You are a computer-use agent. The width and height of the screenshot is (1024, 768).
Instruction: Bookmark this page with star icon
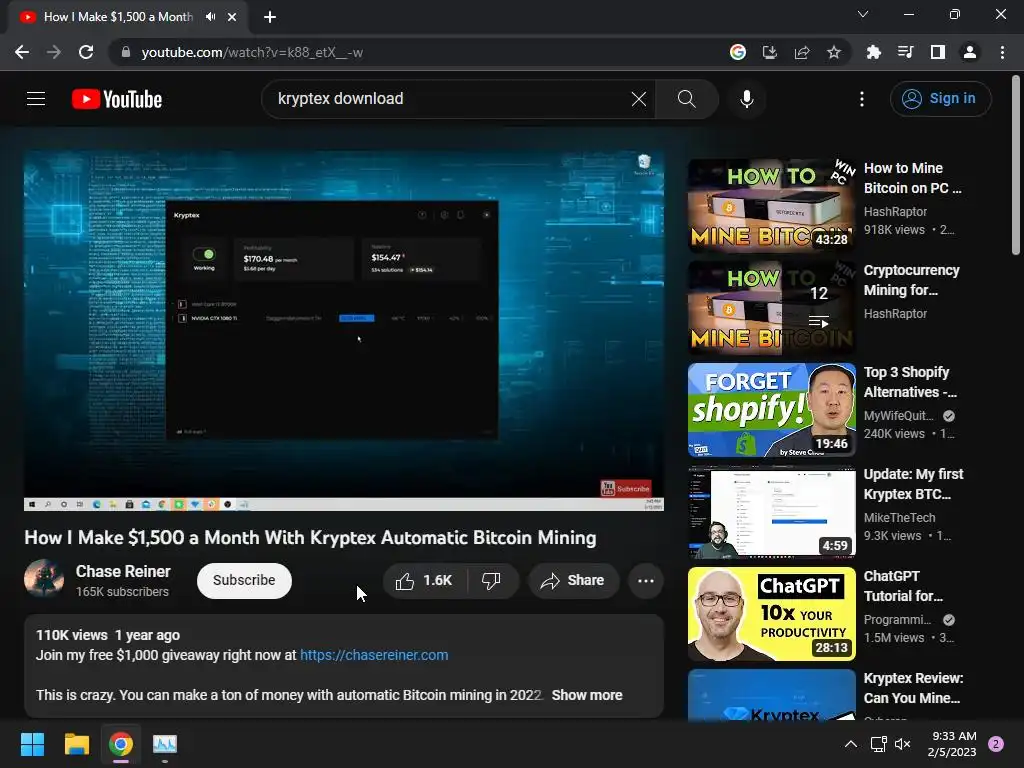(x=833, y=52)
